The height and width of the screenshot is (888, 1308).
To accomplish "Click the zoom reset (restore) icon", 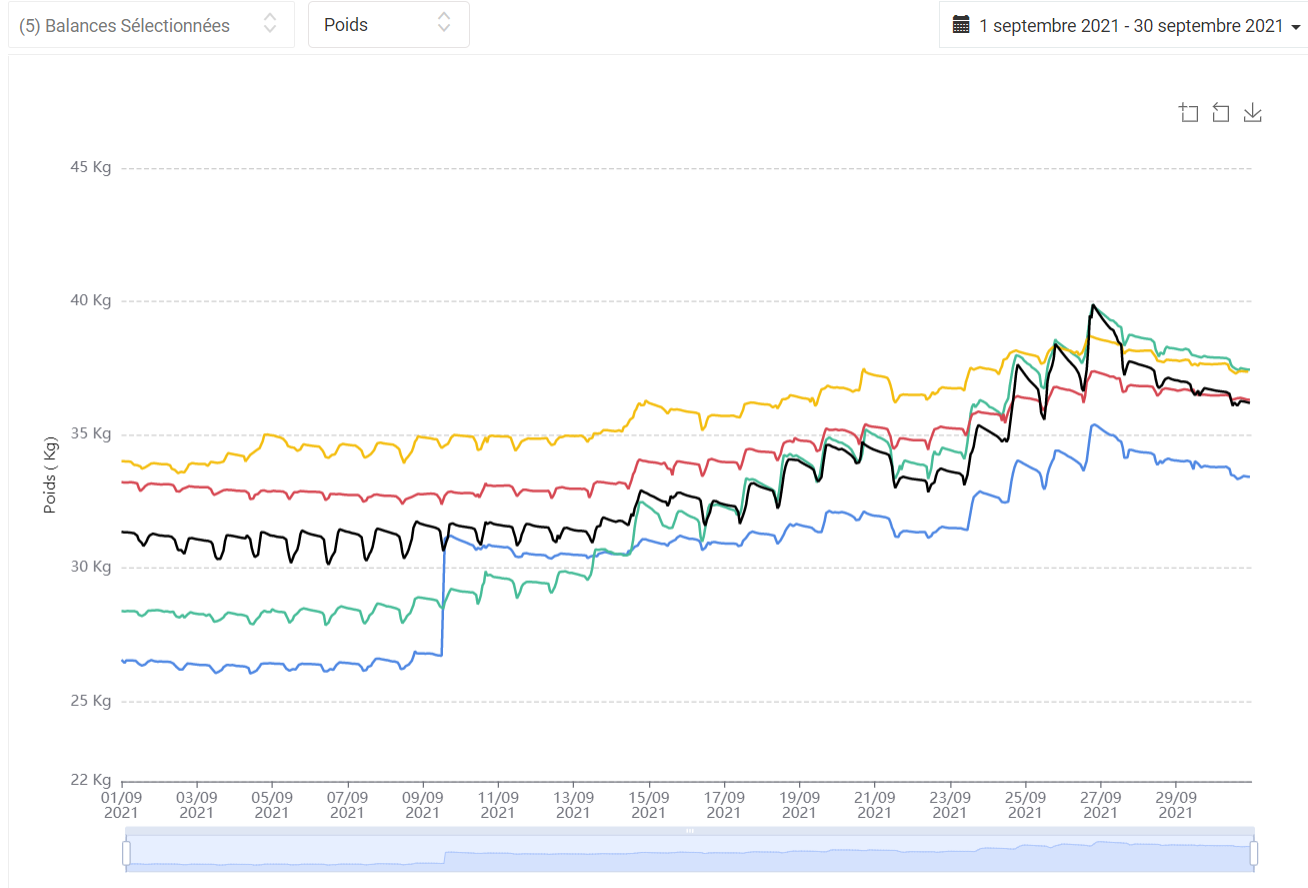I will coord(1220,113).
